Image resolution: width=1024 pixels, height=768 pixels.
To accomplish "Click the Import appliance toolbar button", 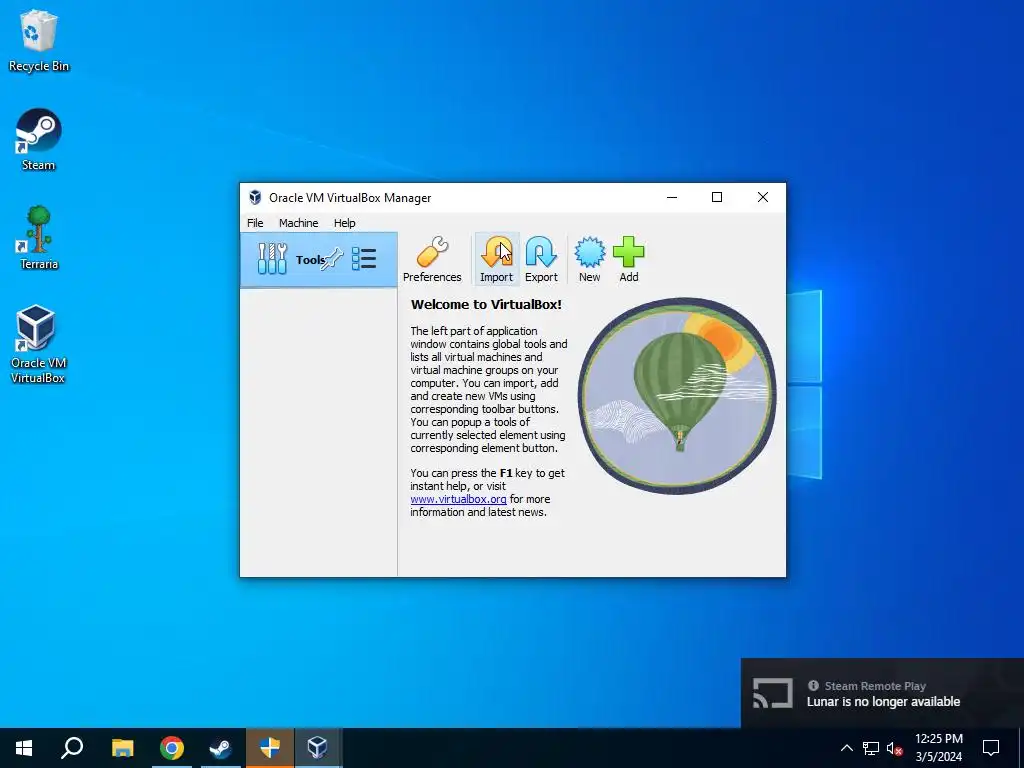I will tap(496, 259).
